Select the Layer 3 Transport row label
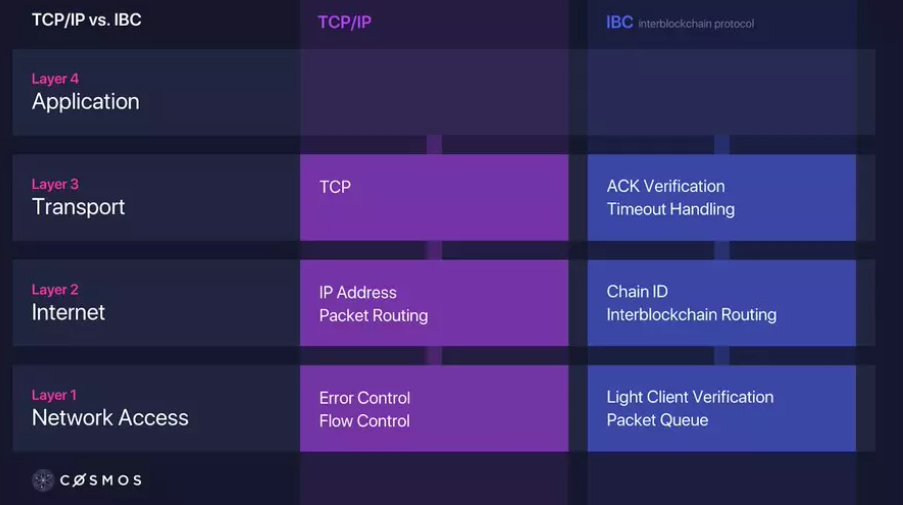 click(78, 197)
